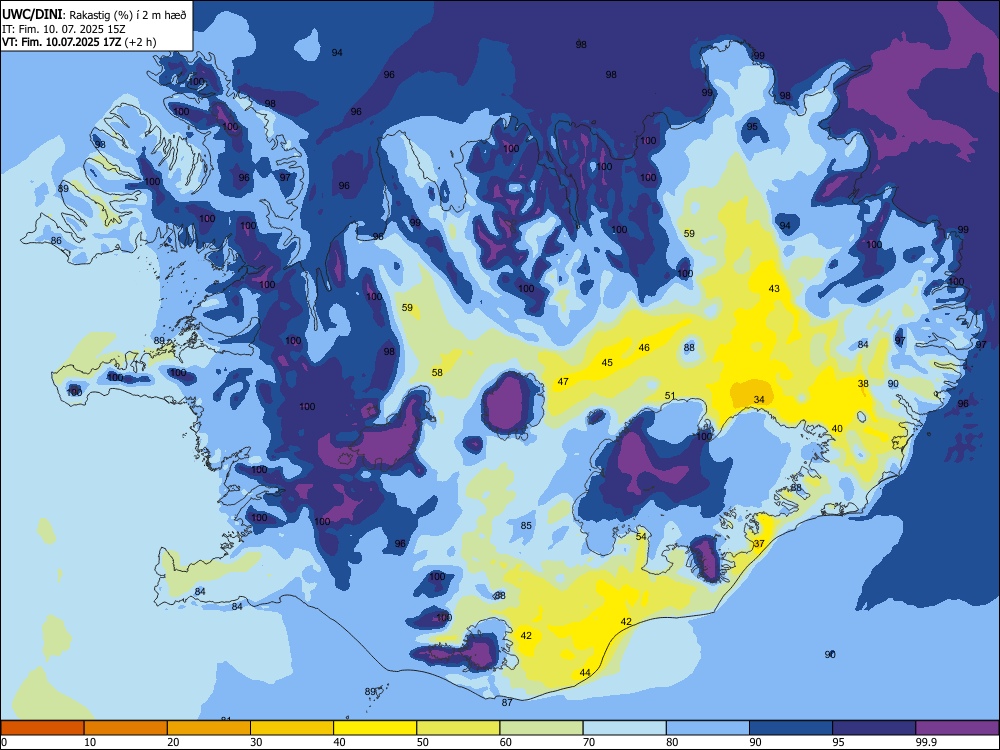Click the 47 humidity reading
The height and width of the screenshot is (750, 1000).
pyautogui.click(x=563, y=381)
